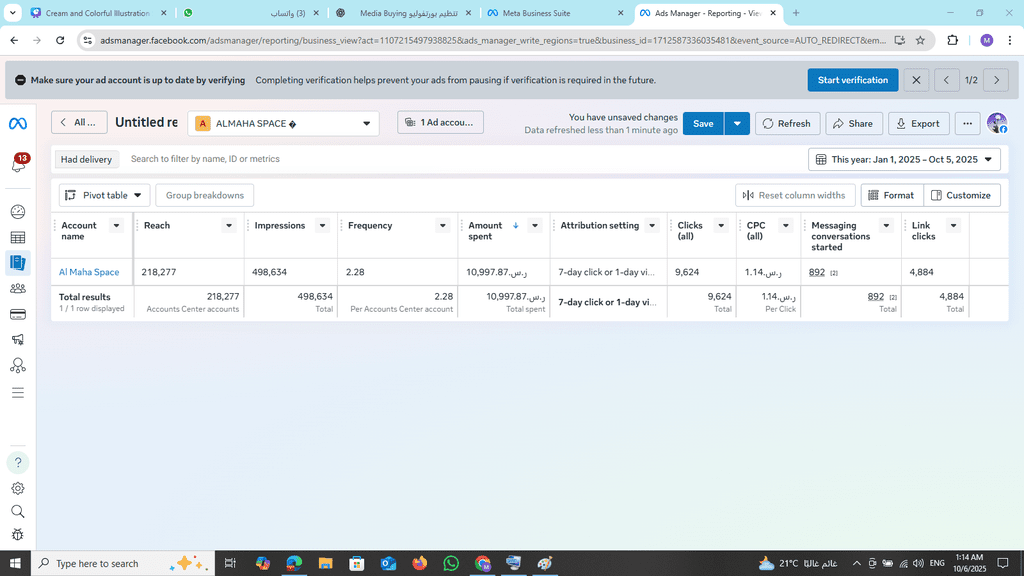Open Account overview gauge icon in sidebar
Image resolution: width=1024 pixels, height=576 pixels.
point(18,212)
